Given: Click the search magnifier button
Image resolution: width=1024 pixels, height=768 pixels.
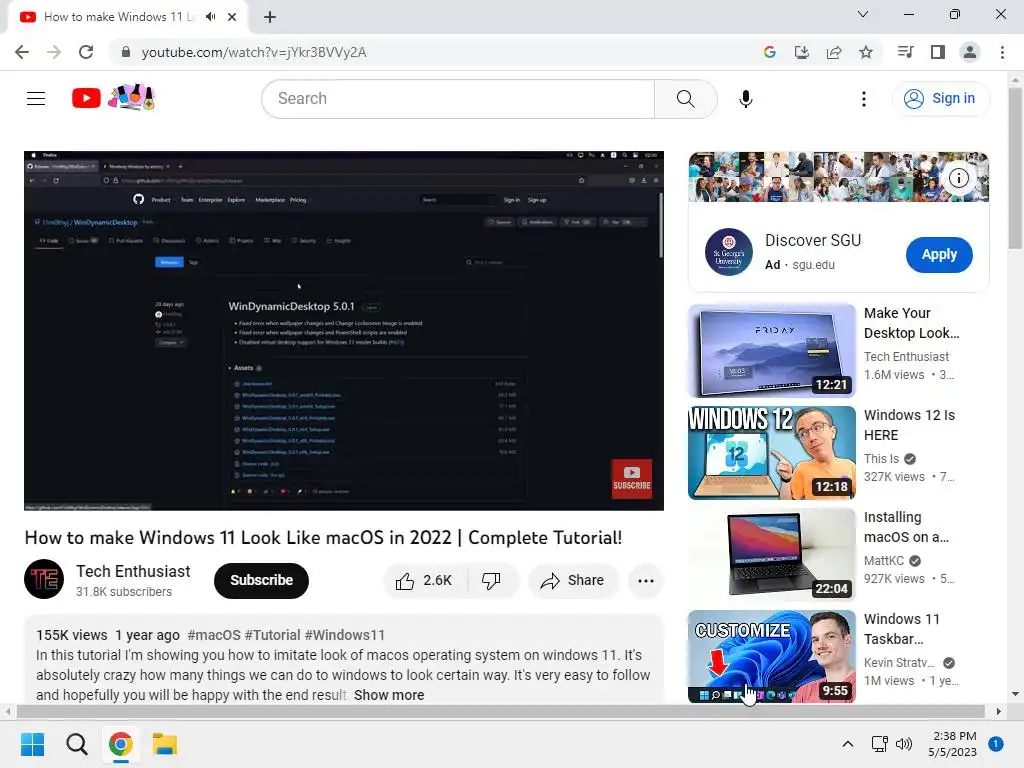Looking at the screenshot, I should 685,99.
